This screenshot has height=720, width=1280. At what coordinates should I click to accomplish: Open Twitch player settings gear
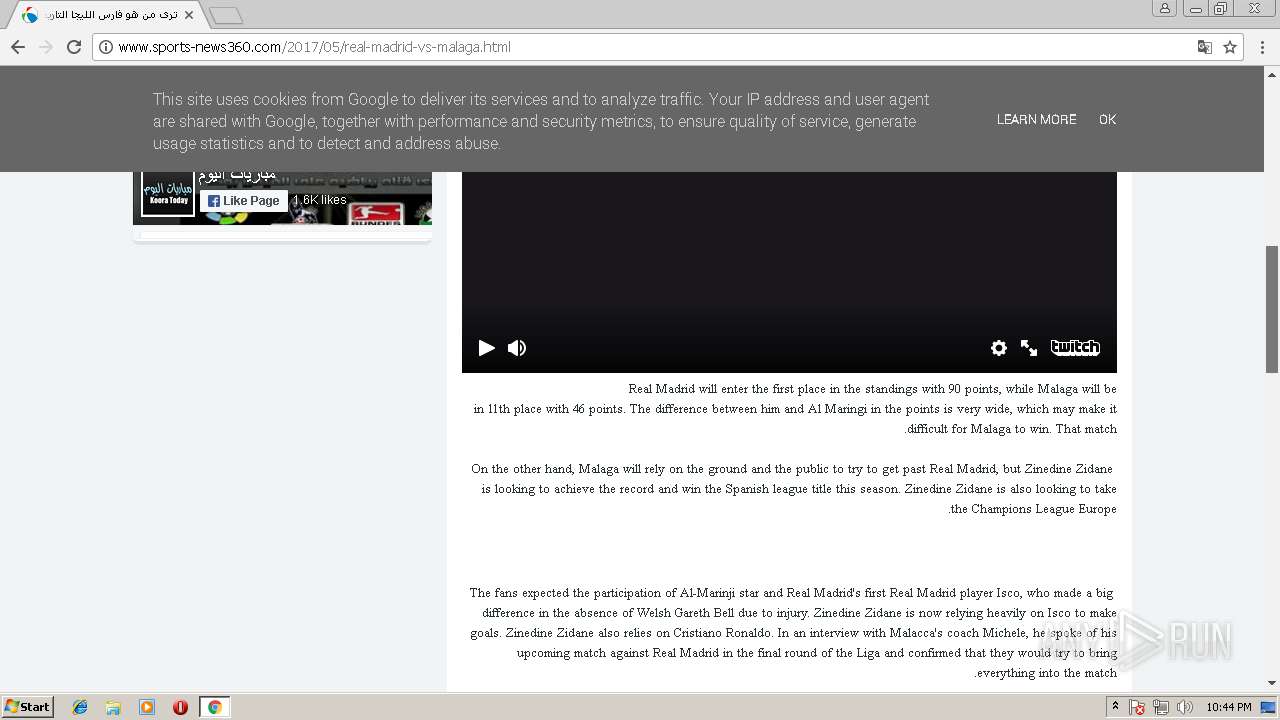point(998,348)
